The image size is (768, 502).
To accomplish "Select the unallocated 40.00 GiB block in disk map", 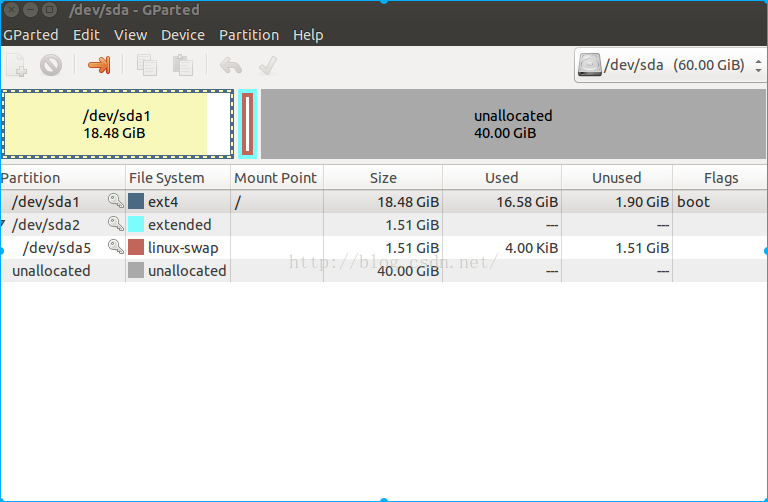I will point(513,124).
